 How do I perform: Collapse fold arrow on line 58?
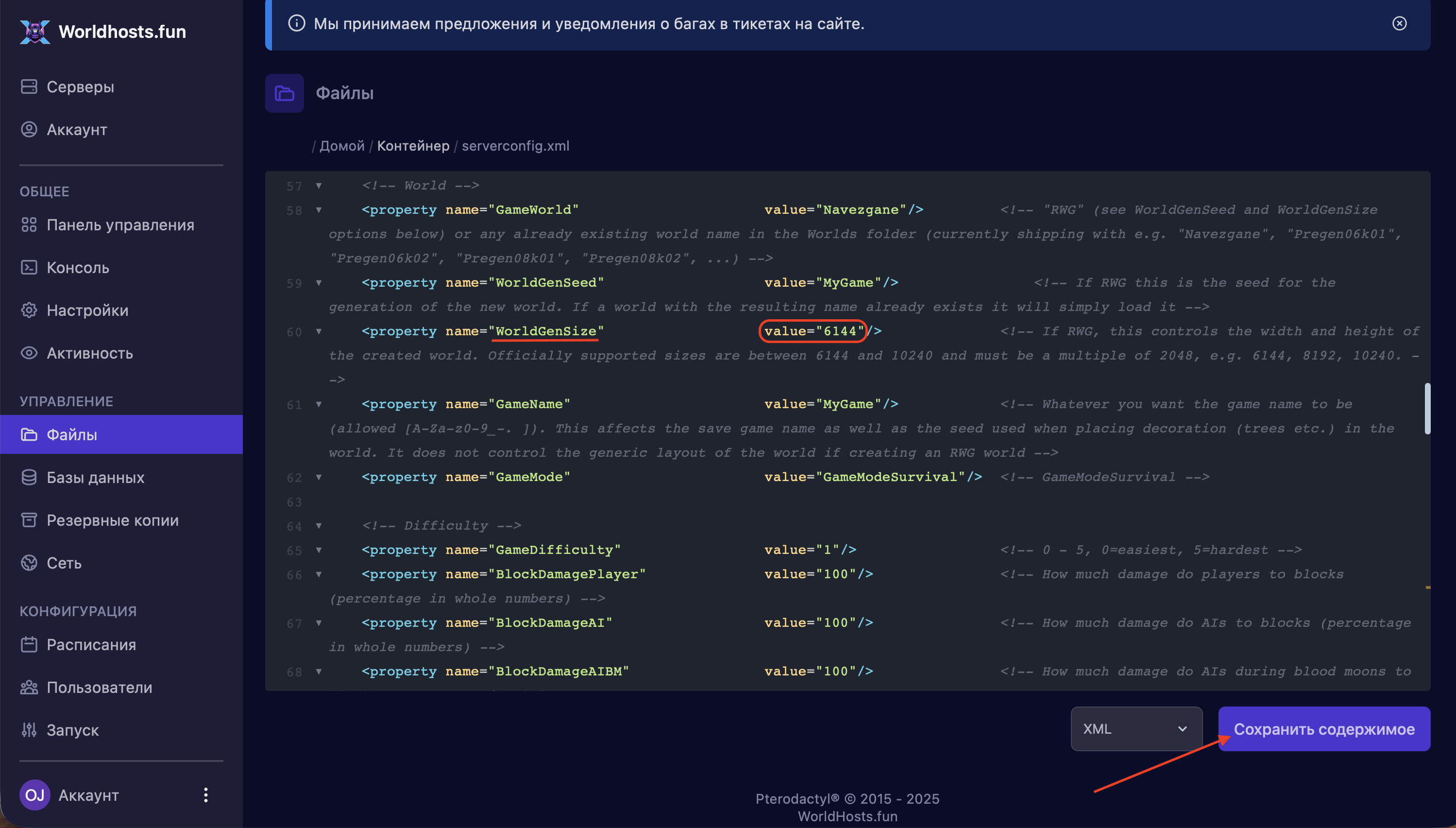coord(319,210)
